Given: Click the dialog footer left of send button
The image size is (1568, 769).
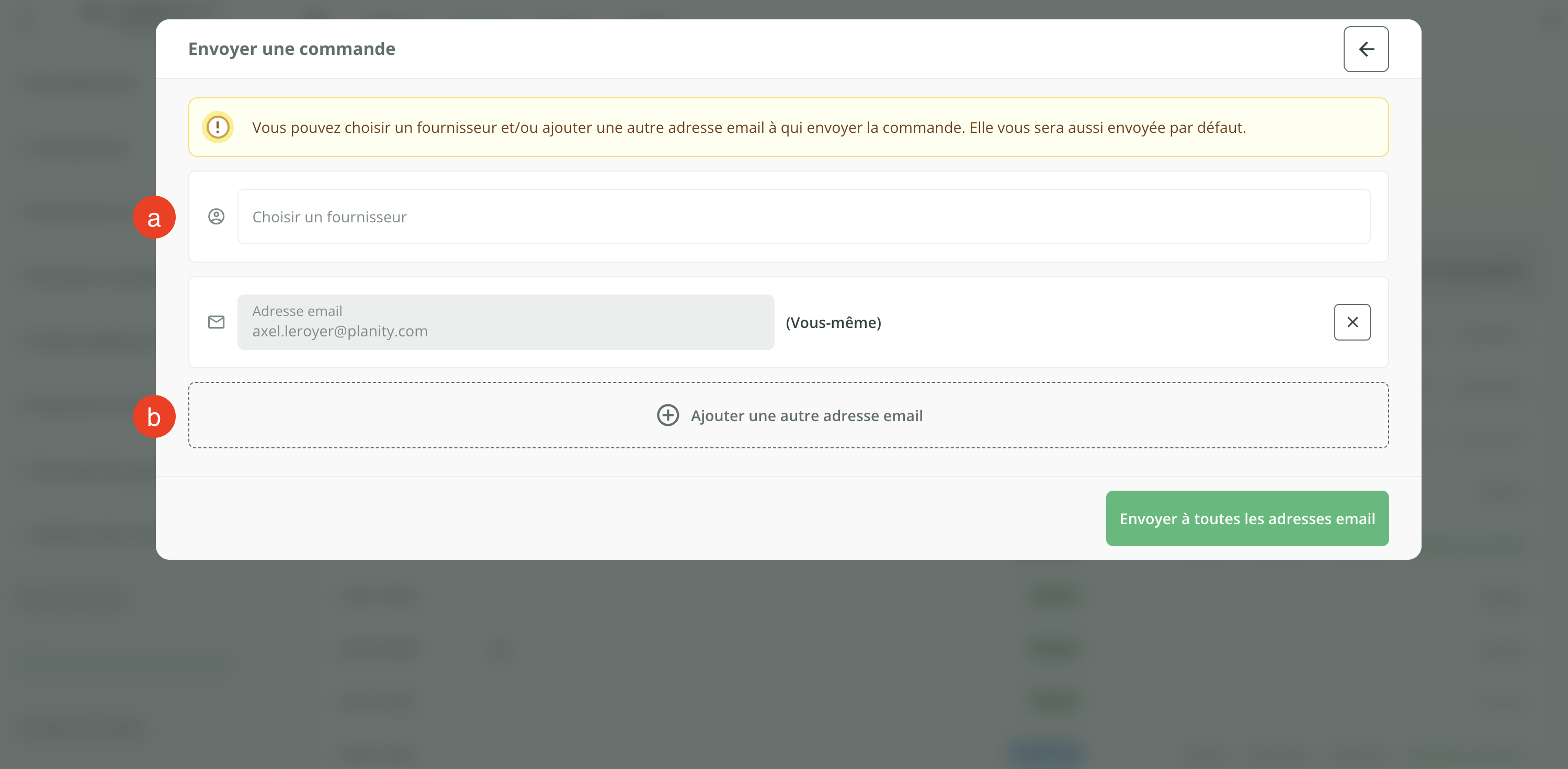Looking at the screenshot, I should pos(609,518).
